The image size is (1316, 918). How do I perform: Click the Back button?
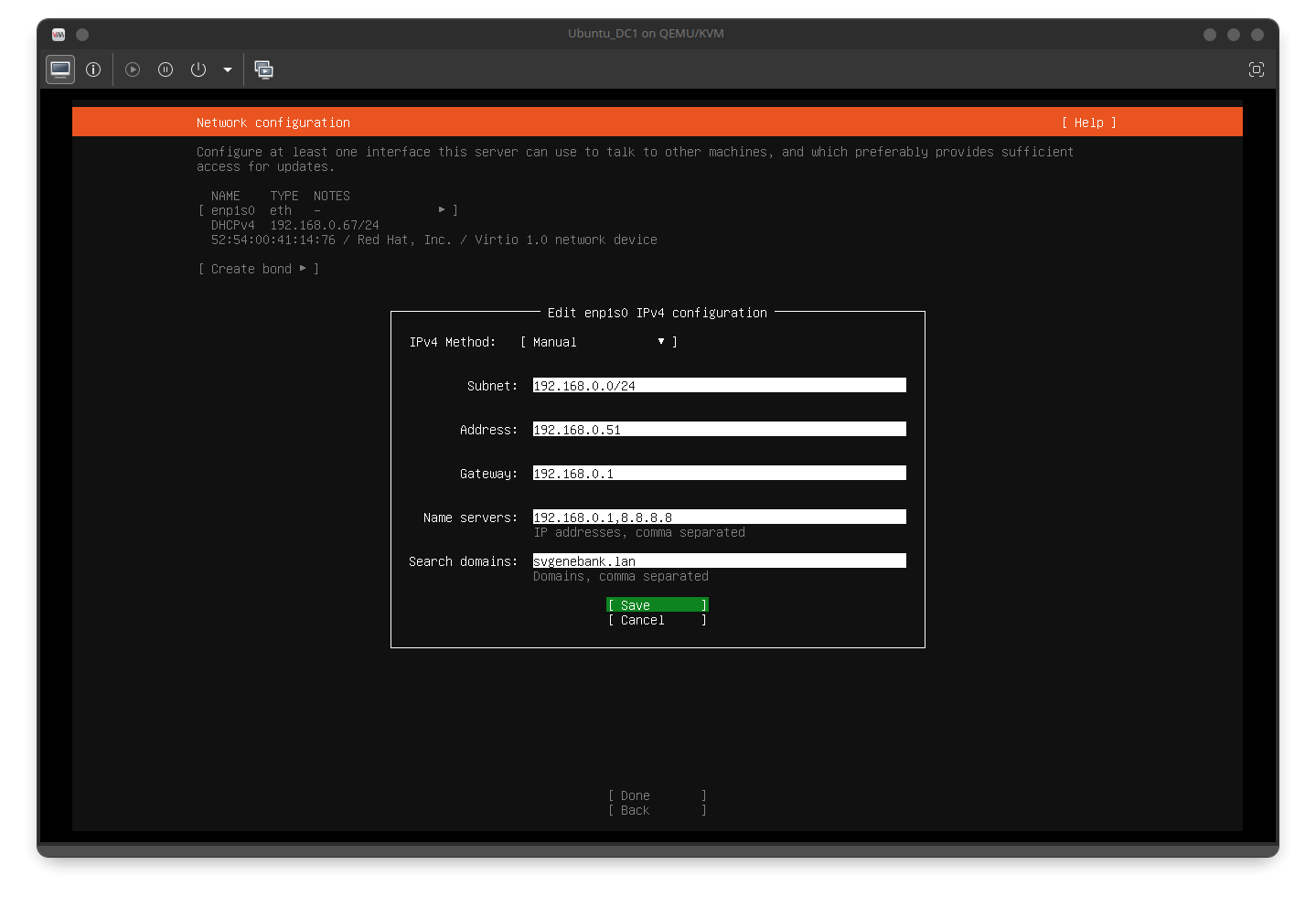[658, 810]
